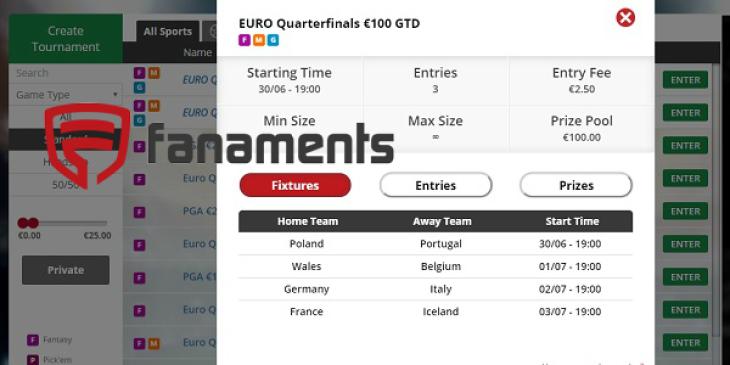Click the blue G badge under the popup title
Screen dimensions: 730x365
tap(273, 40)
